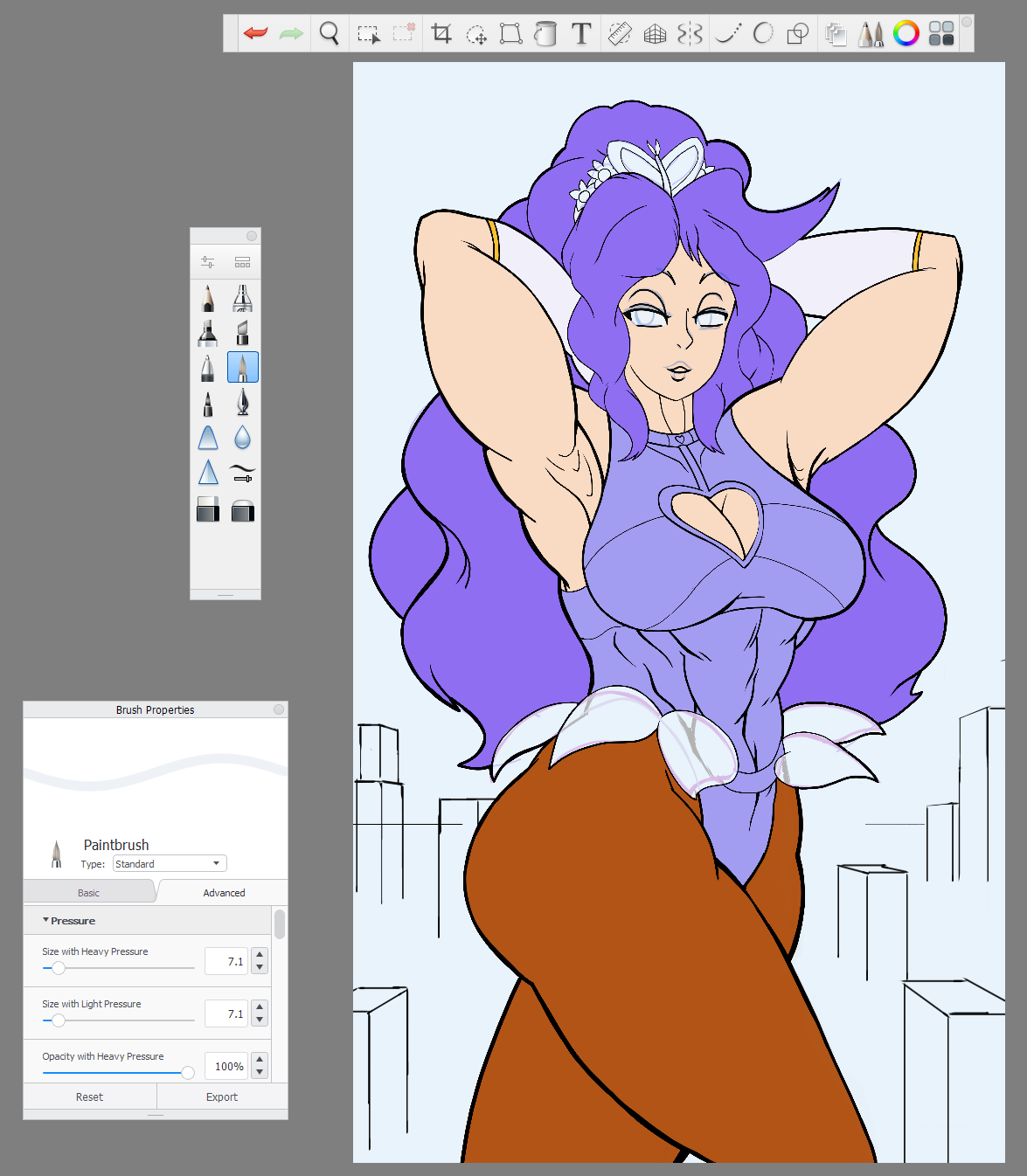Decrease Size with Heavy Pressure stepper down
Viewport: 1027px width, 1176px height.
pos(260,967)
